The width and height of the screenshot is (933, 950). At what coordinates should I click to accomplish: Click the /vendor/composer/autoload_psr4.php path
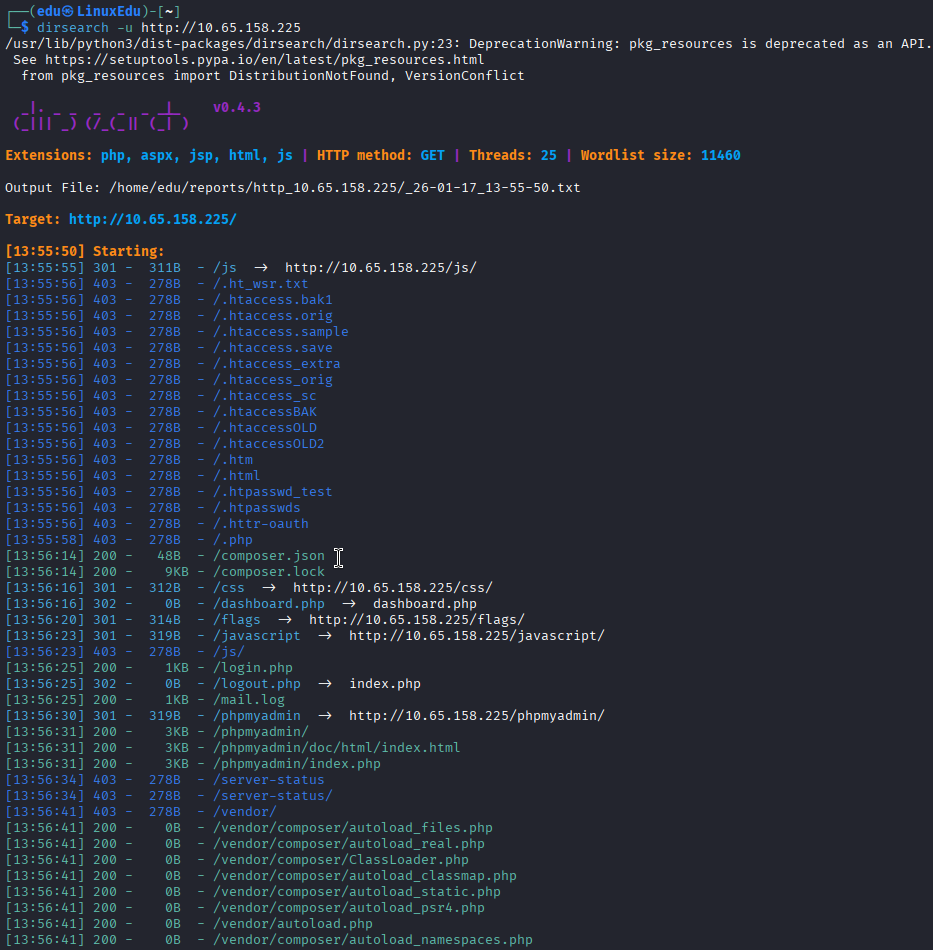[x=349, y=908]
